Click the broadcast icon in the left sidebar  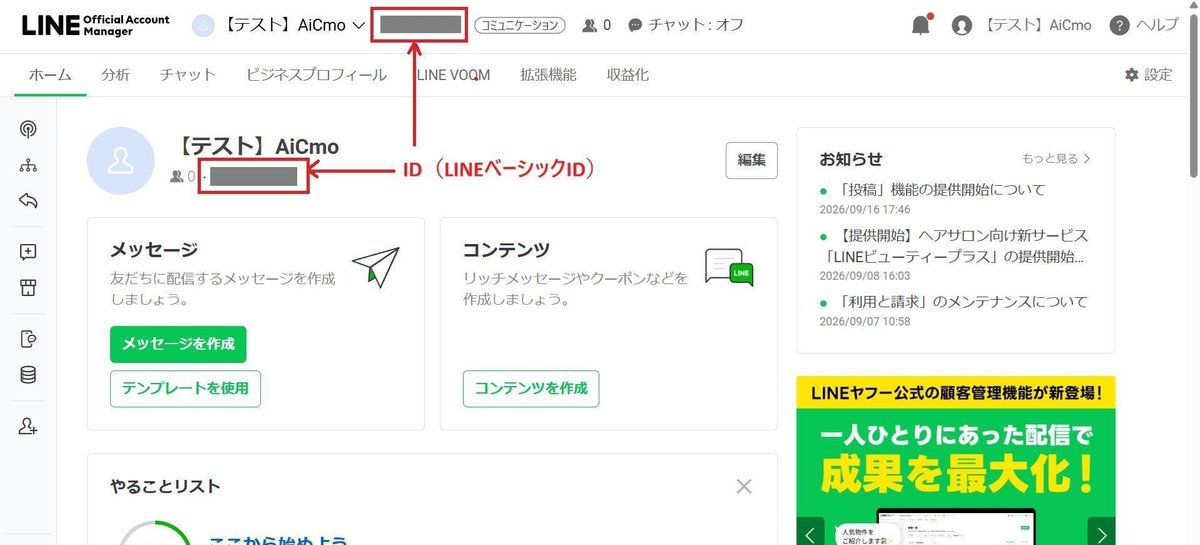click(x=28, y=128)
